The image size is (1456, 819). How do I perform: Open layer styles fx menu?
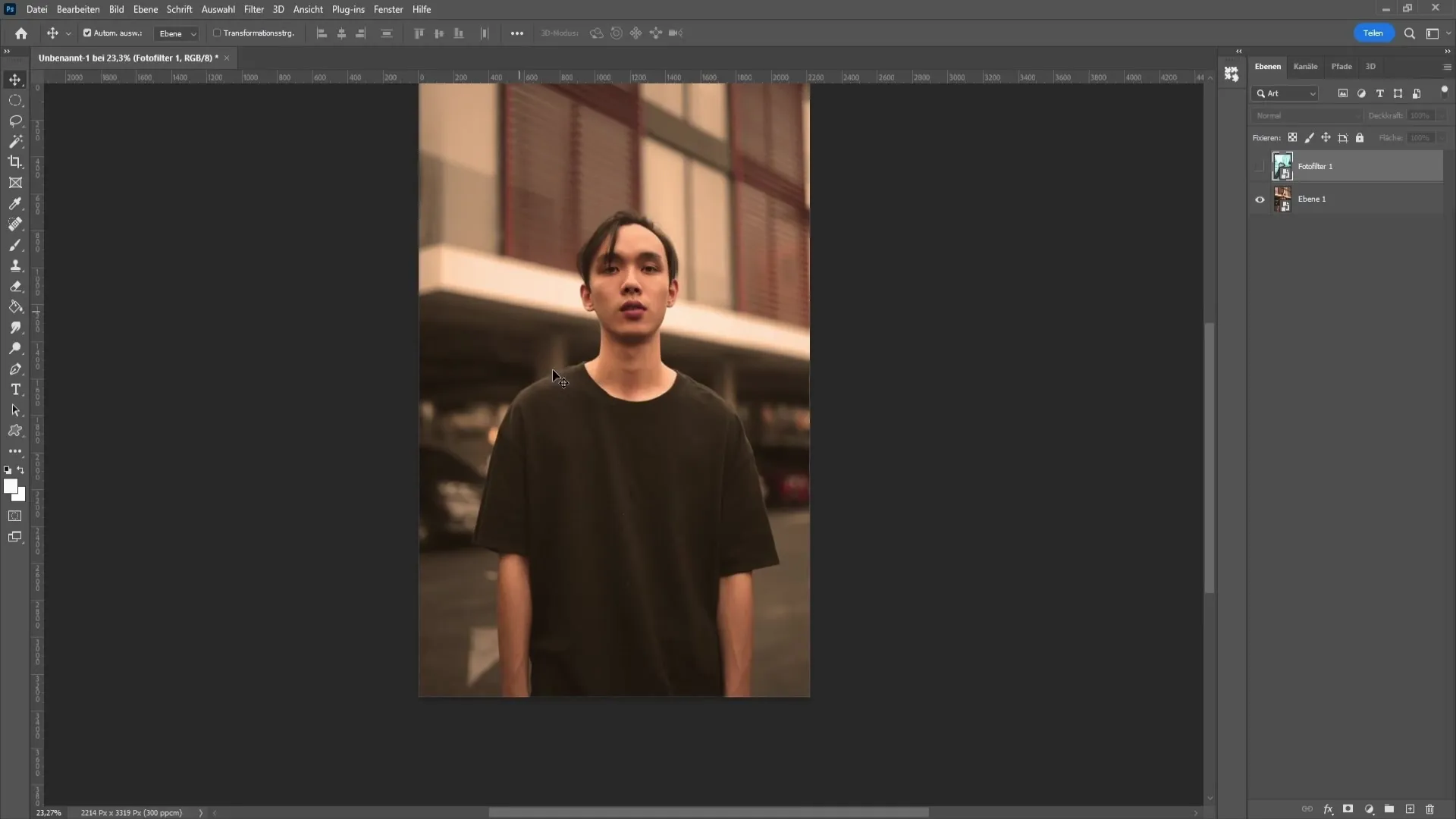point(1328,809)
